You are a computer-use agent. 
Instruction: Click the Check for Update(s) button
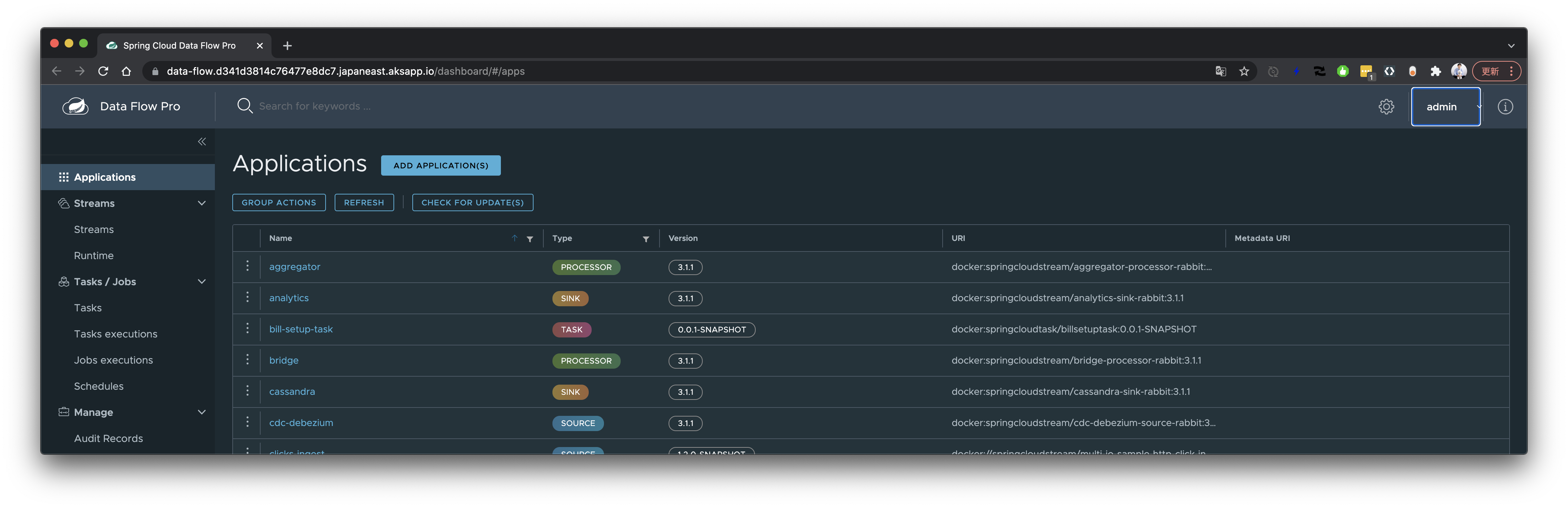[x=472, y=202]
